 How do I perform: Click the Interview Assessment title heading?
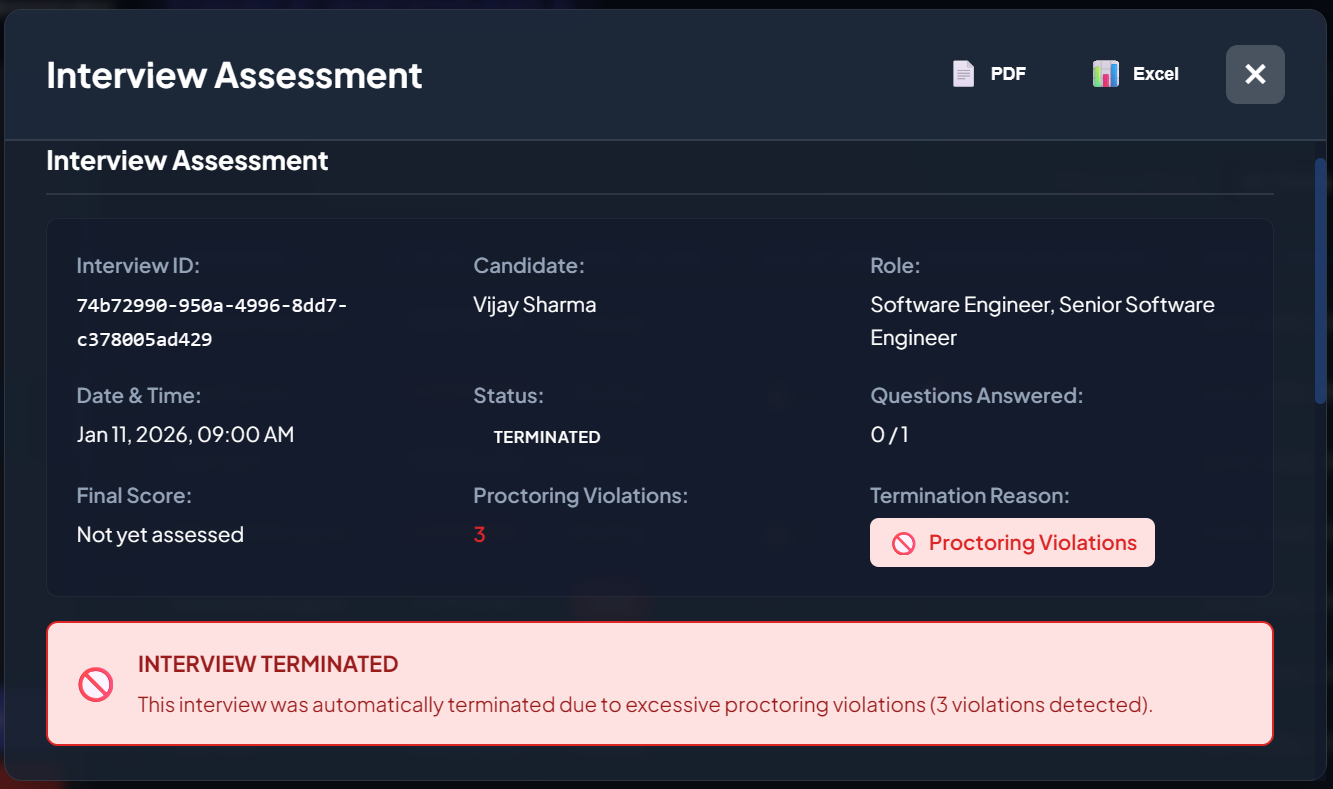coord(234,74)
